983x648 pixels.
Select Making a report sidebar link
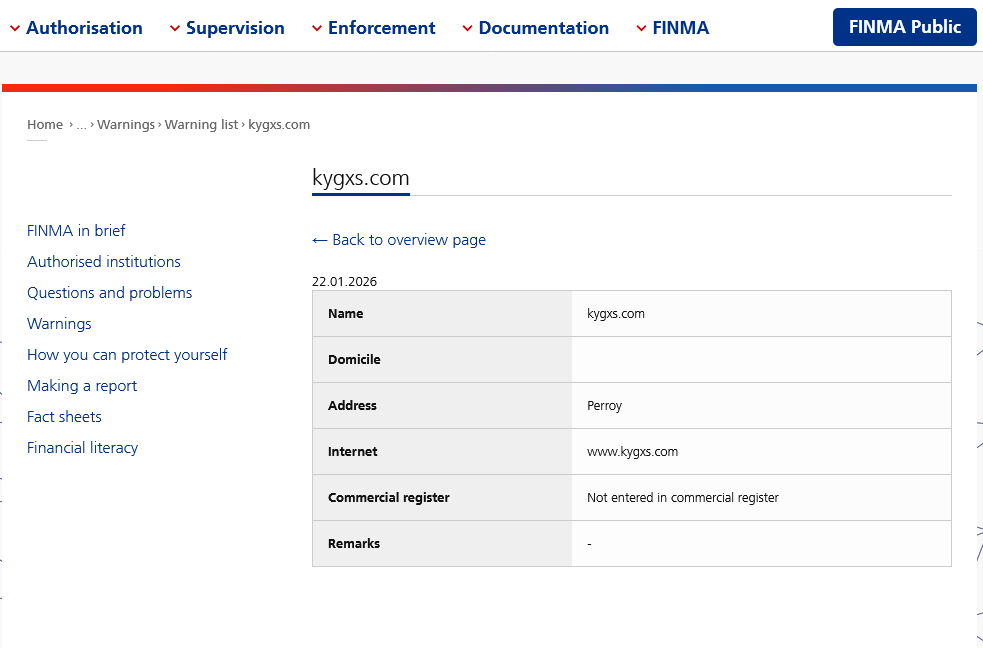pyautogui.click(x=82, y=386)
